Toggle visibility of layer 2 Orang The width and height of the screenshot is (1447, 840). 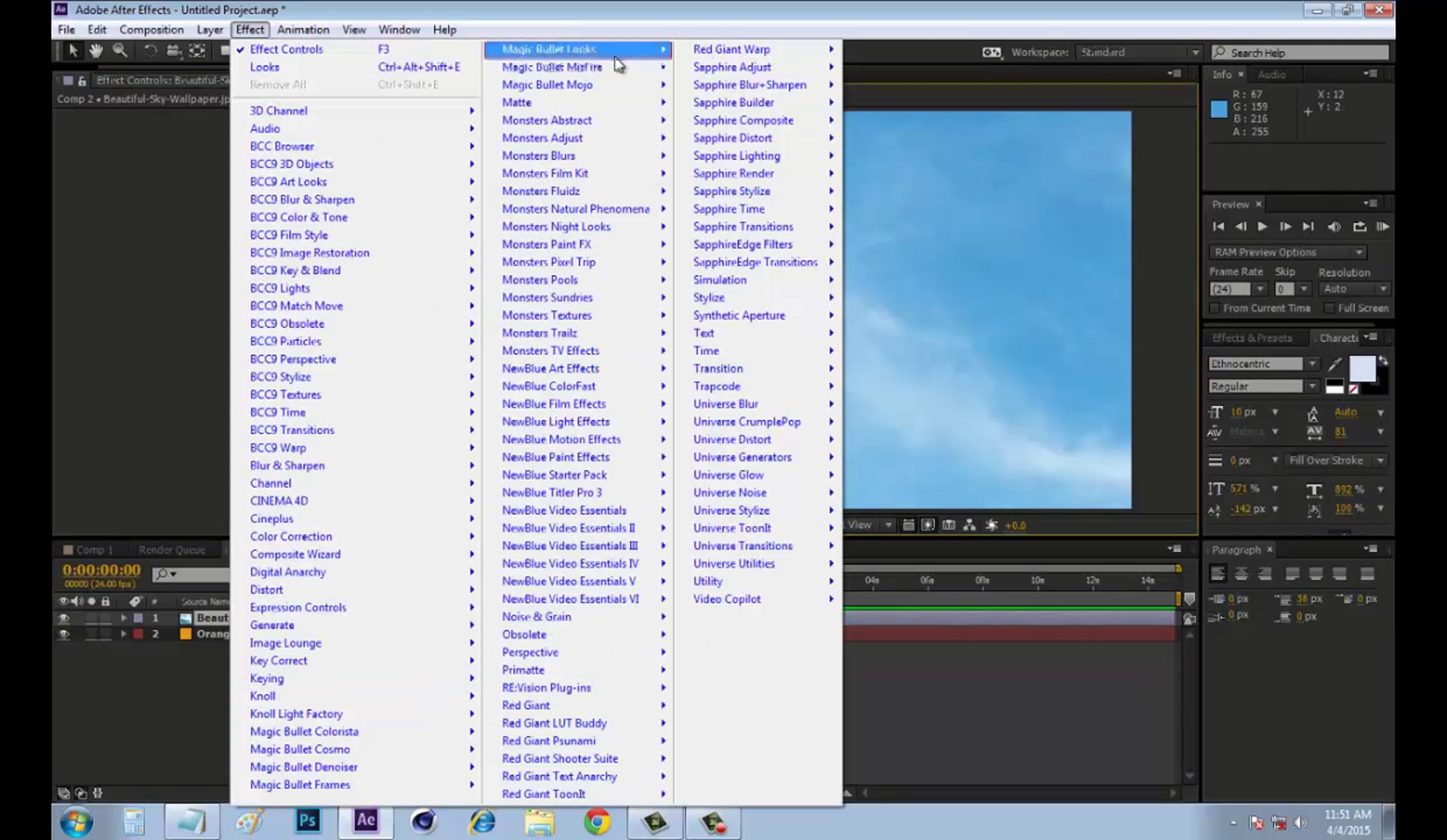63,634
